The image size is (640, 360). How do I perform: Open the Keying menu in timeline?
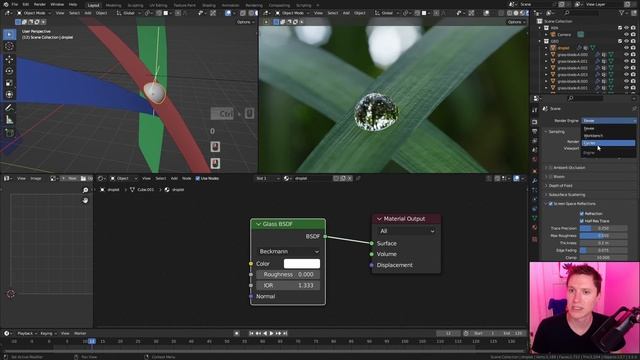tap(48, 333)
